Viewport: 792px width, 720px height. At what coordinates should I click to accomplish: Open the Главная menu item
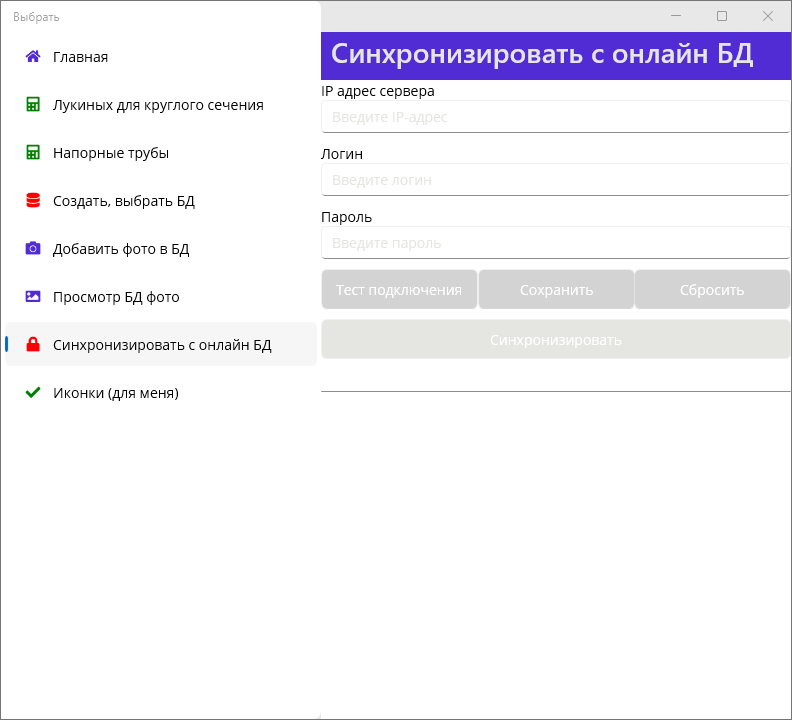pos(81,57)
